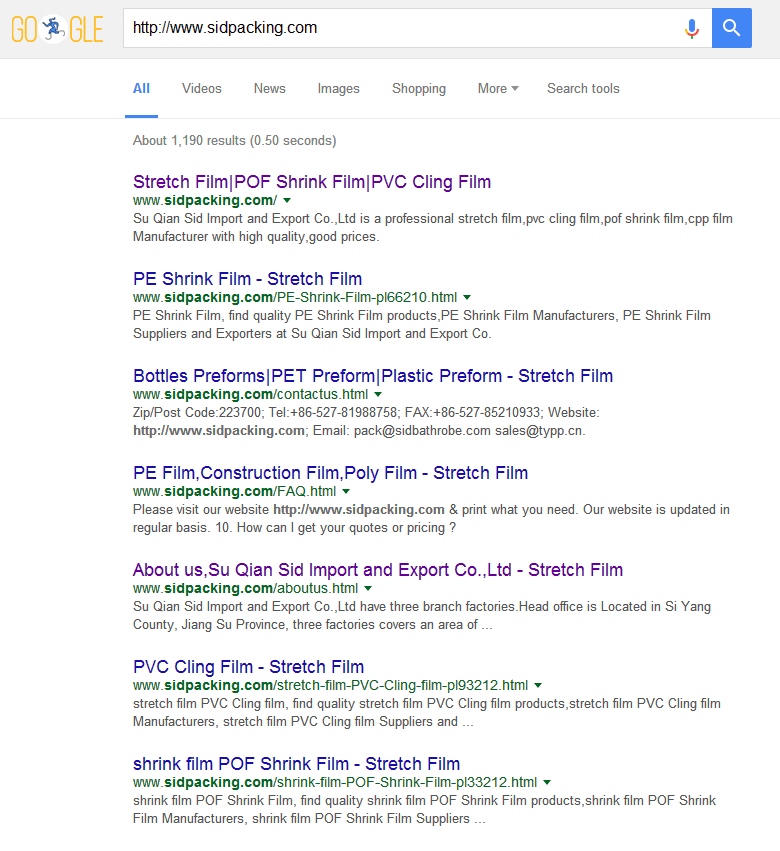
Task: Click the www.sidpacking.com/contactus.html green URL
Action: pos(250,395)
